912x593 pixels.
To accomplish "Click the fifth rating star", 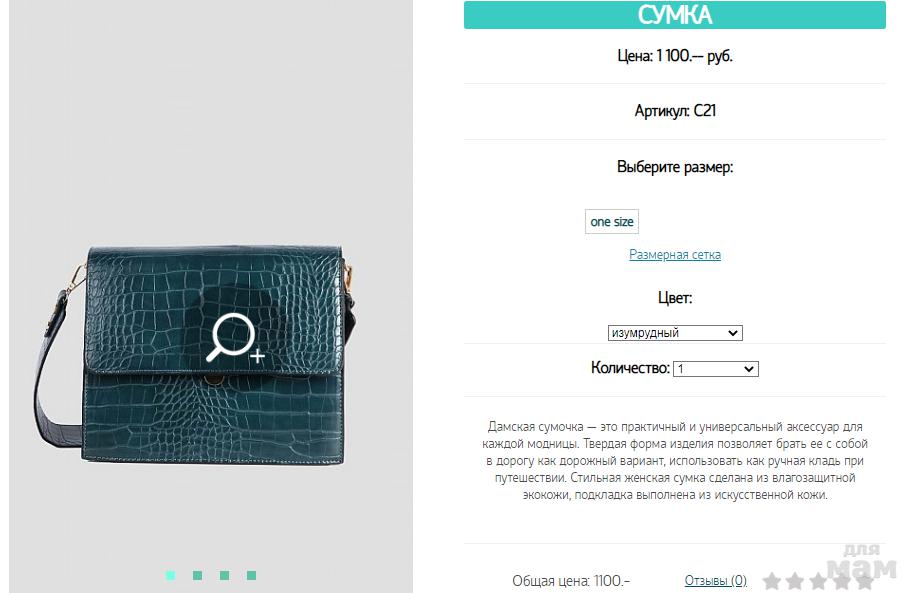I will click(865, 581).
